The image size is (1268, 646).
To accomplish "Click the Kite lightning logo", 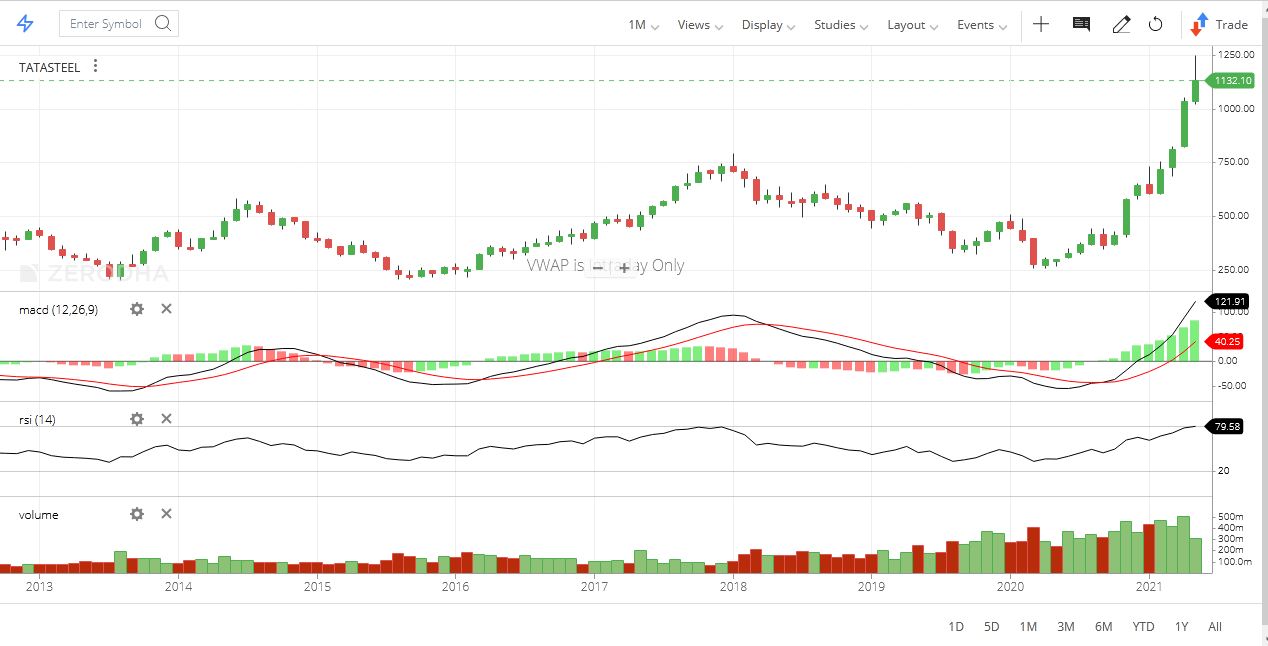I will click(x=25, y=23).
